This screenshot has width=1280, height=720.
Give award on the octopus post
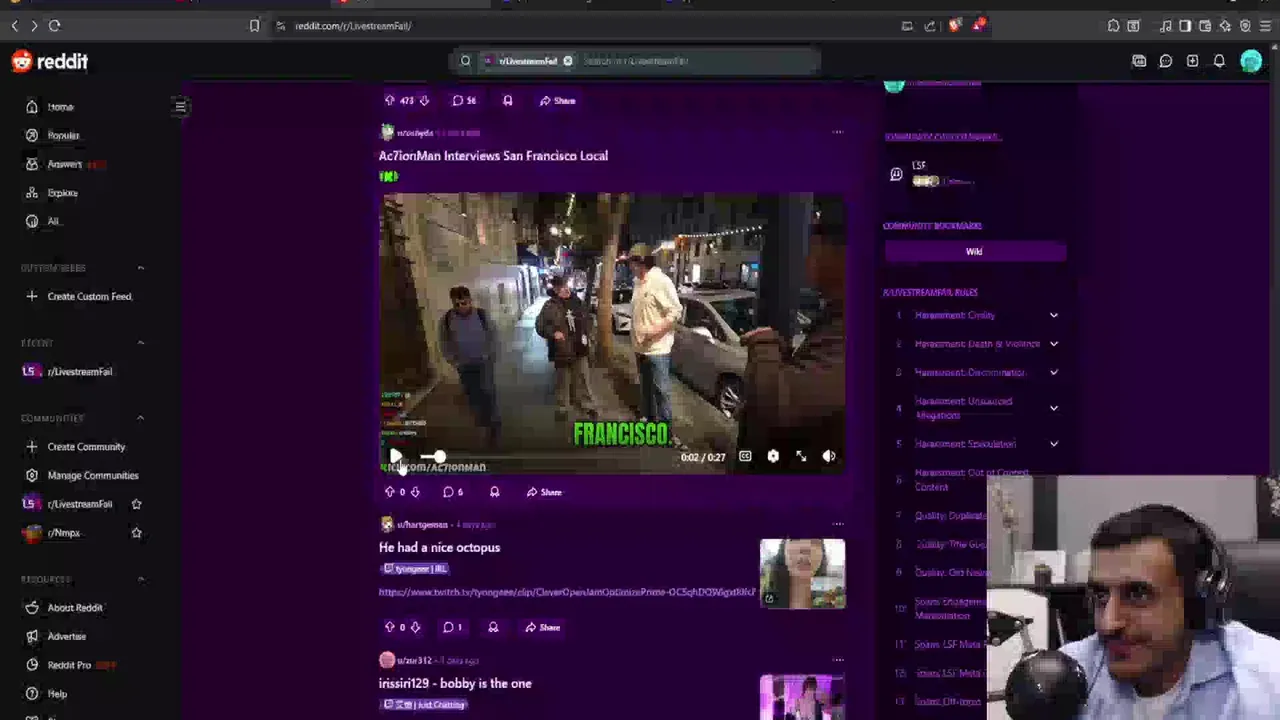pyautogui.click(x=493, y=628)
